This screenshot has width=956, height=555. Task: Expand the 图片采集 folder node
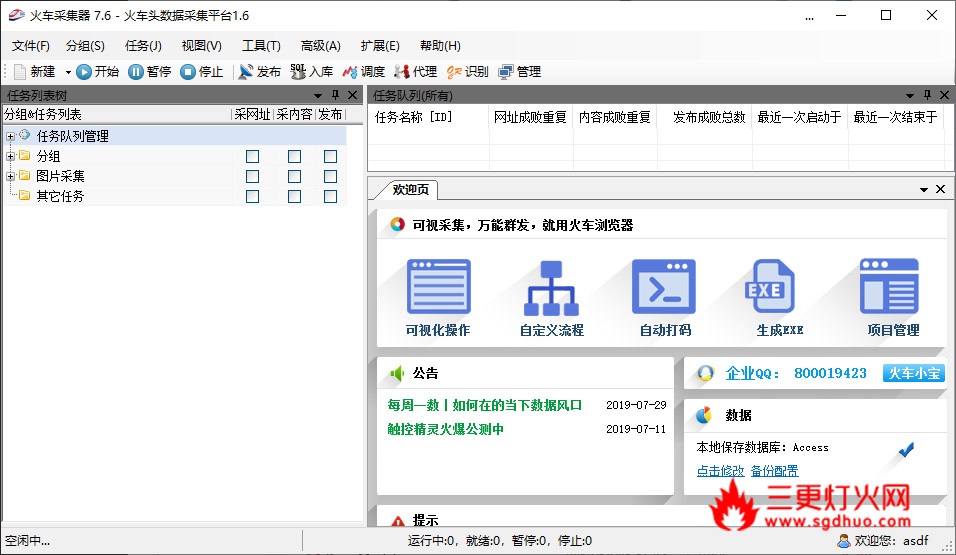(x=10, y=177)
